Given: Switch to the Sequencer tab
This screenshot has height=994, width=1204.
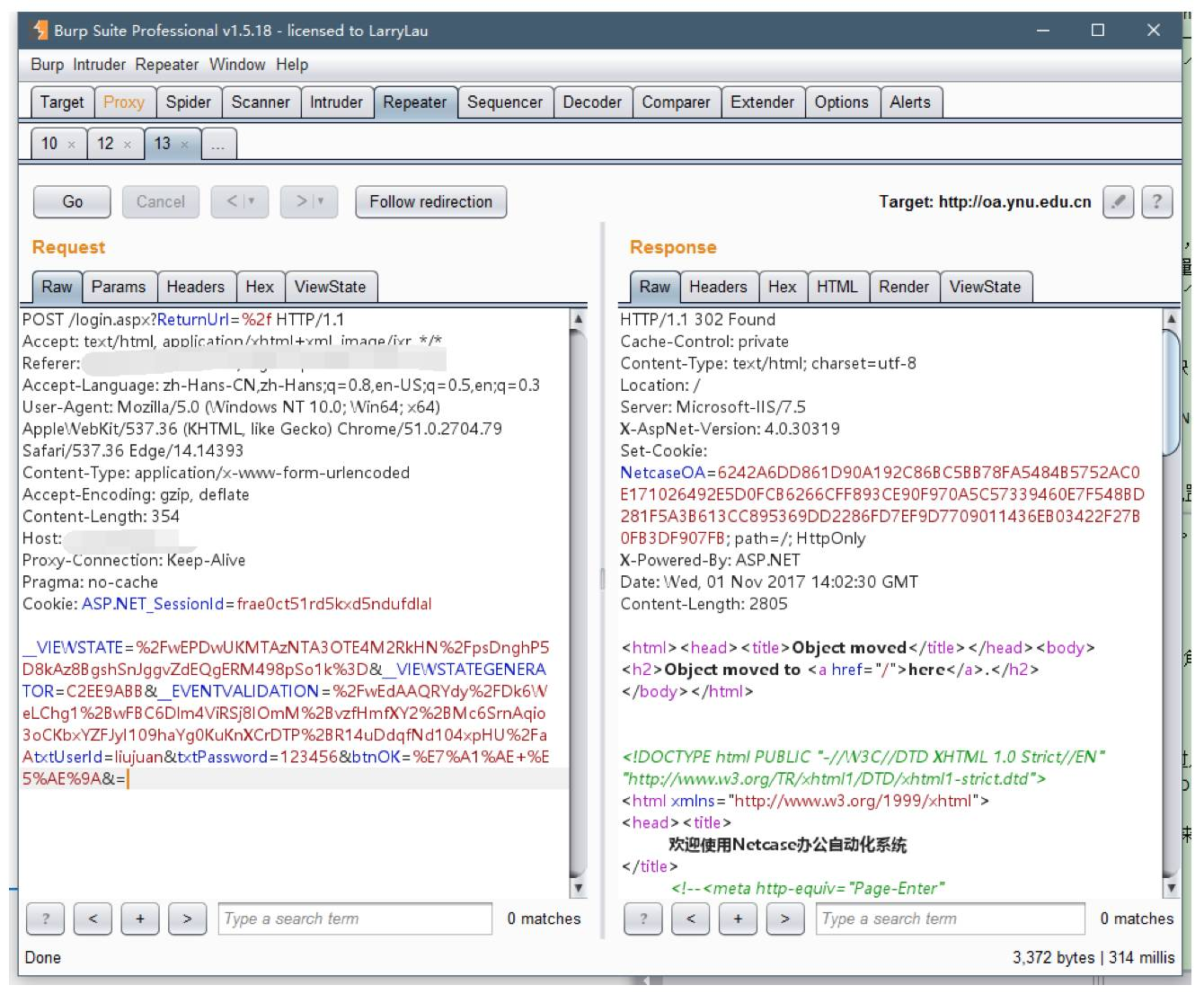Looking at the screenshot, I should click(505, 102).
